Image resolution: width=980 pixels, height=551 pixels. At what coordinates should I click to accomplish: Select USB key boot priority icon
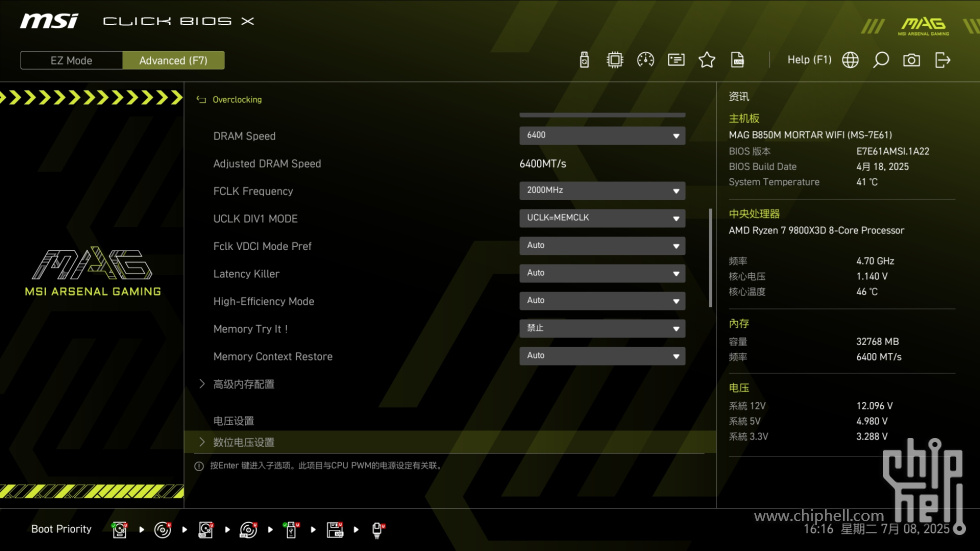[x=291, y=530]
